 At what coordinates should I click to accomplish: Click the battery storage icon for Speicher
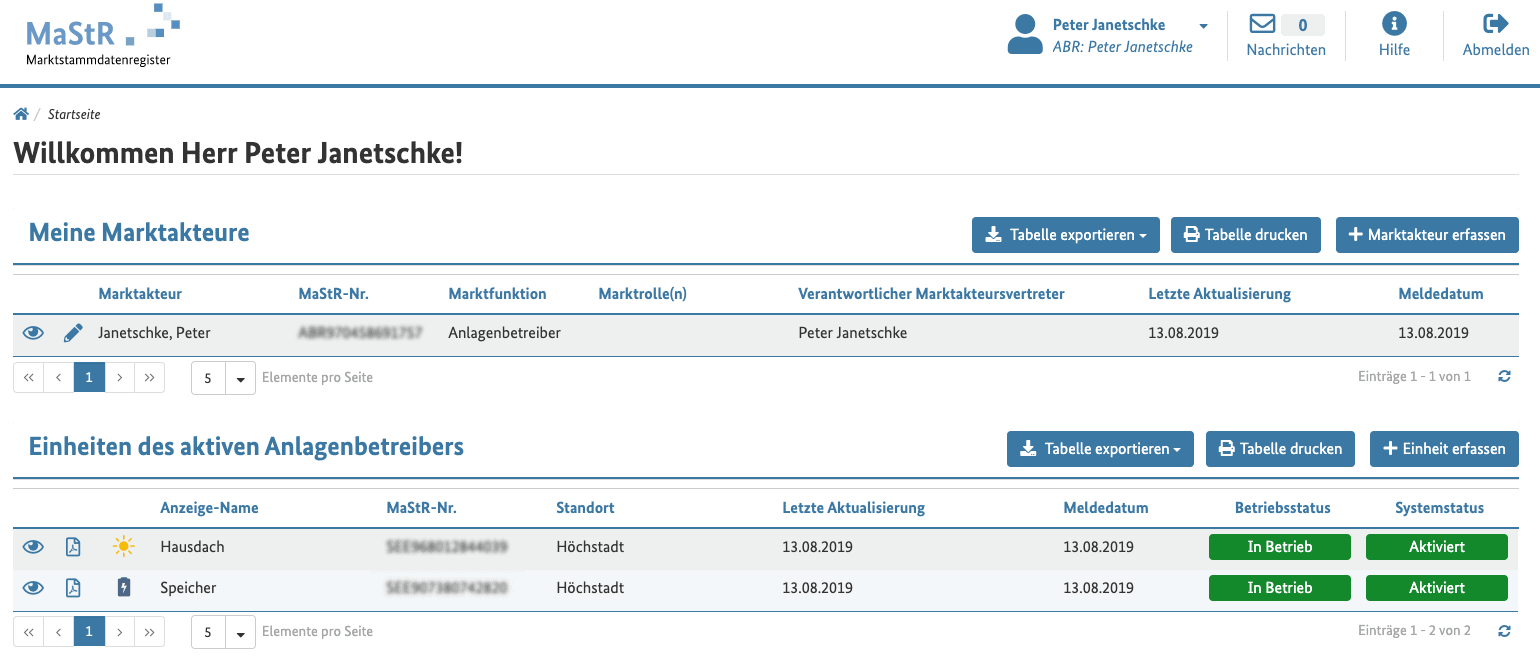click(123, 587)
